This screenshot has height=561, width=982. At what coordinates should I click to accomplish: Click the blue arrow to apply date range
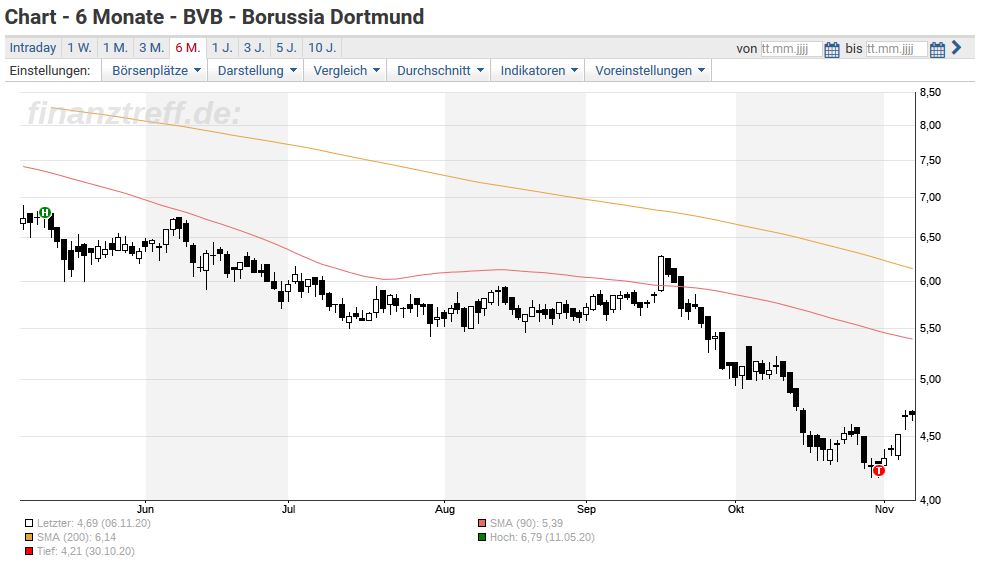956,48
